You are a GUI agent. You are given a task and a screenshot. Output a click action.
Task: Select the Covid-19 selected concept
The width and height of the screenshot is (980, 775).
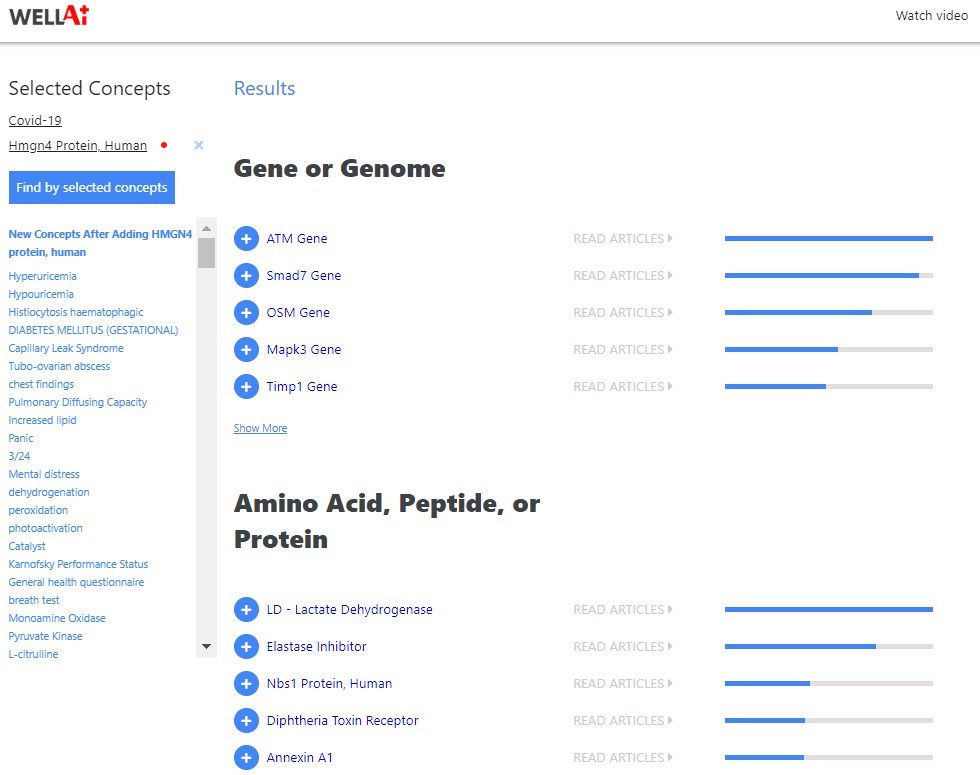[x=35, y=121]
